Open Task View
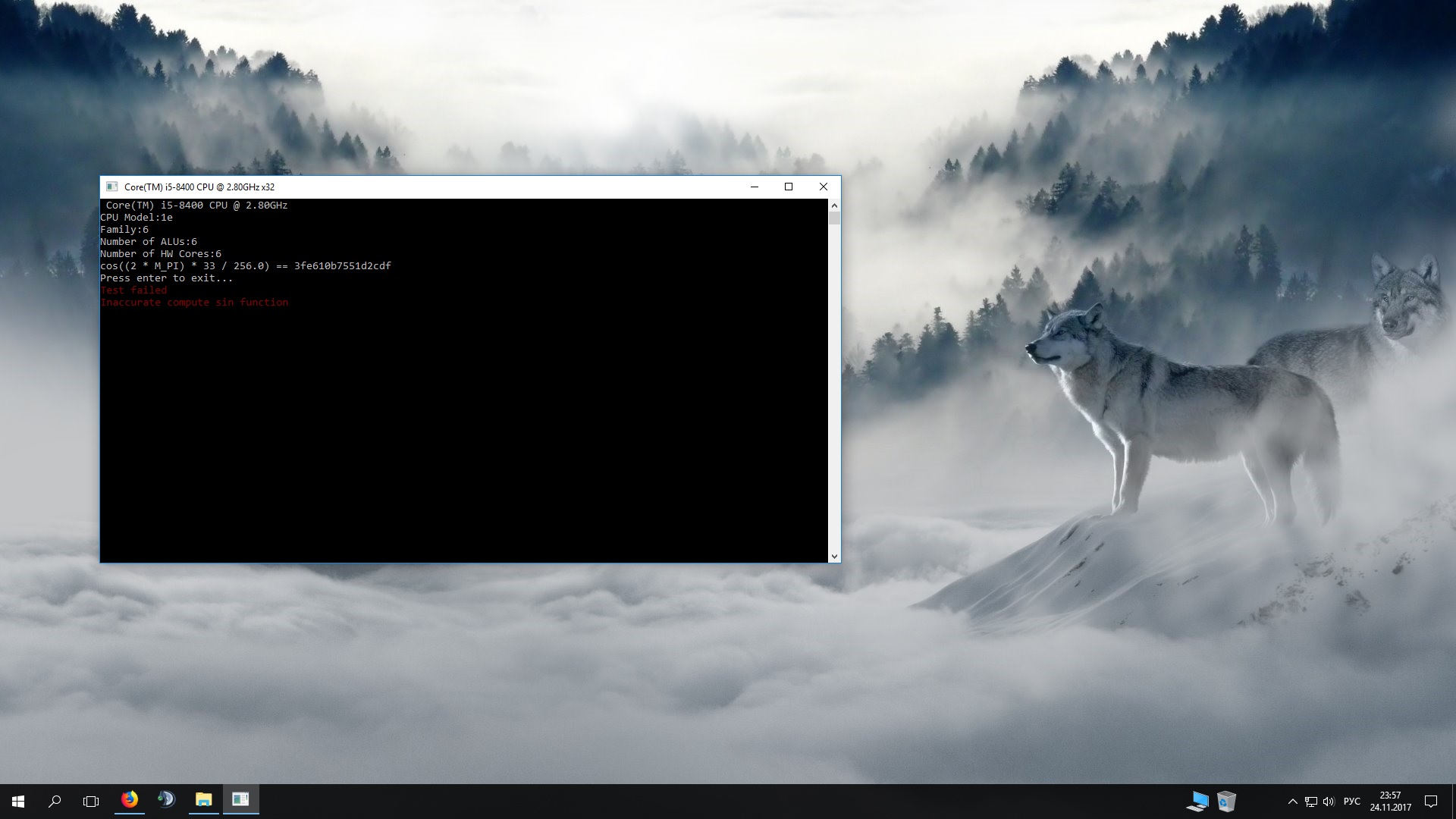1456x819 pixels. pos(91,801)
